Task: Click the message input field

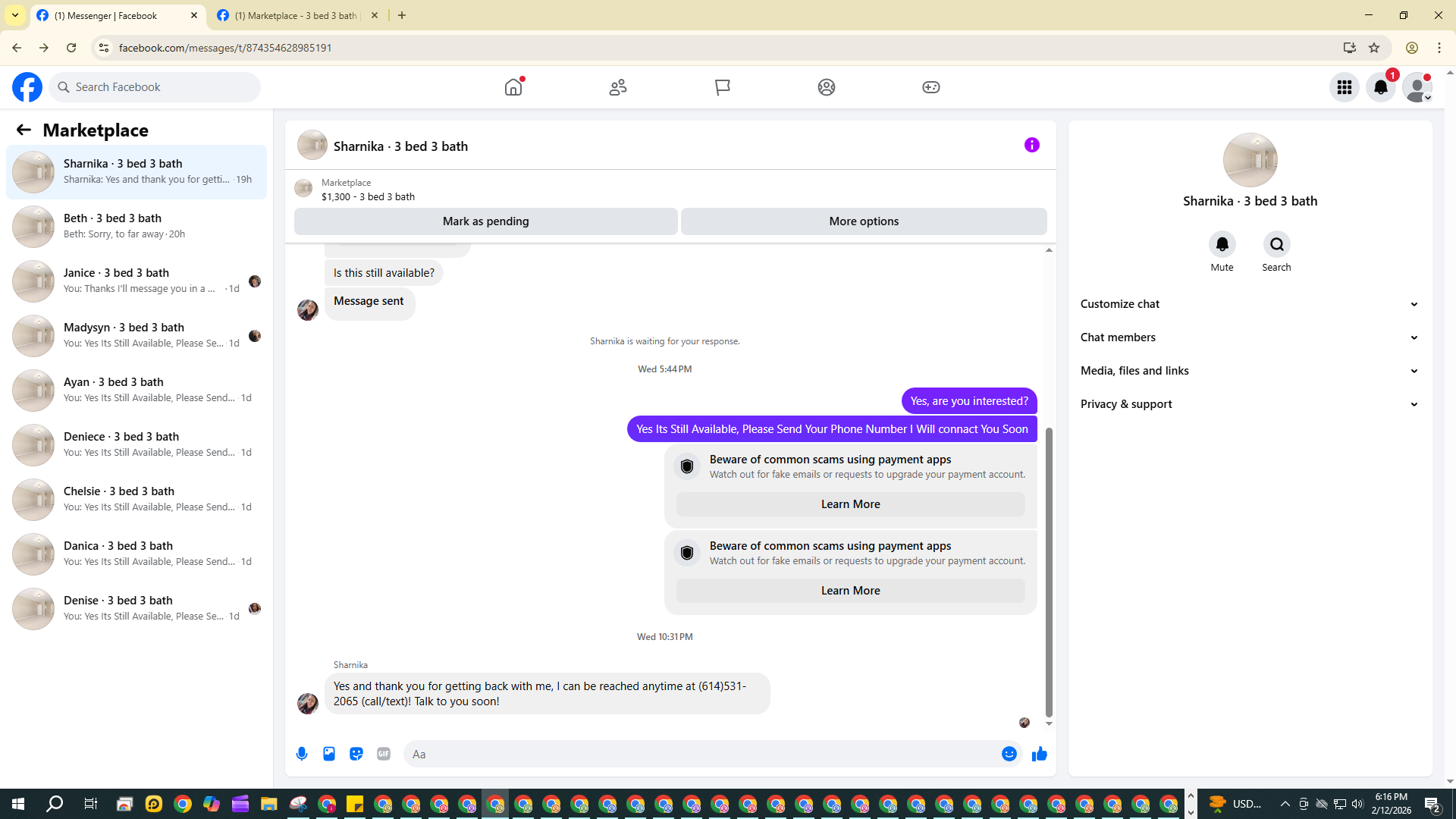Action: (x=701, y=754)
